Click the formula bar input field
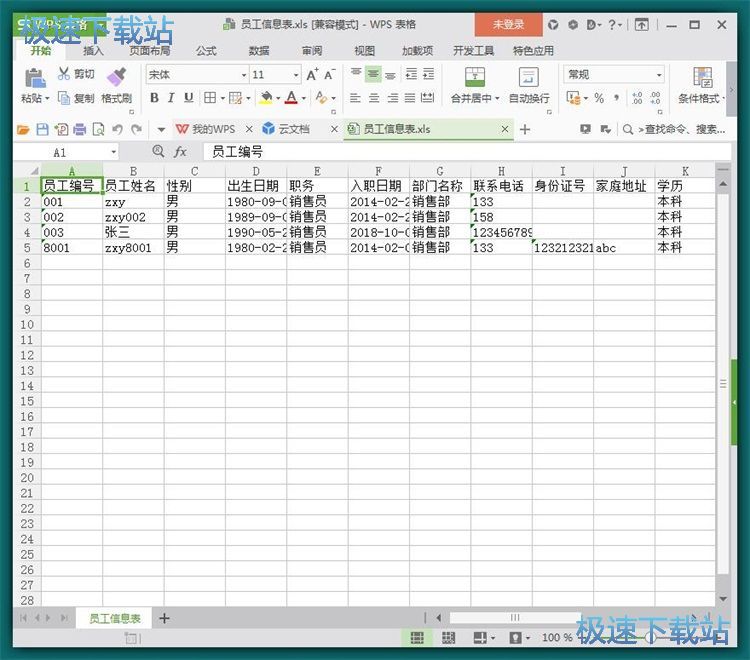 pyautogui.click(x=467, y=152)
